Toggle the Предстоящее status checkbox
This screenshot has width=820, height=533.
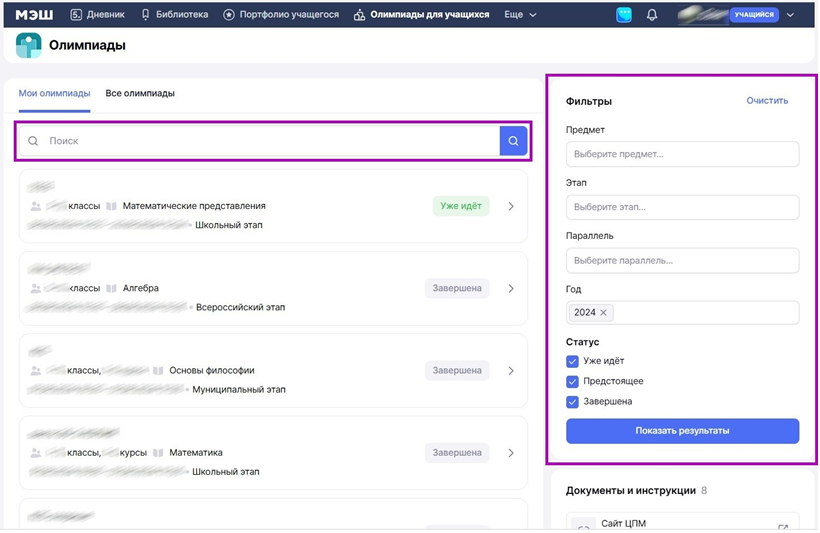click(x=572, y=381)
